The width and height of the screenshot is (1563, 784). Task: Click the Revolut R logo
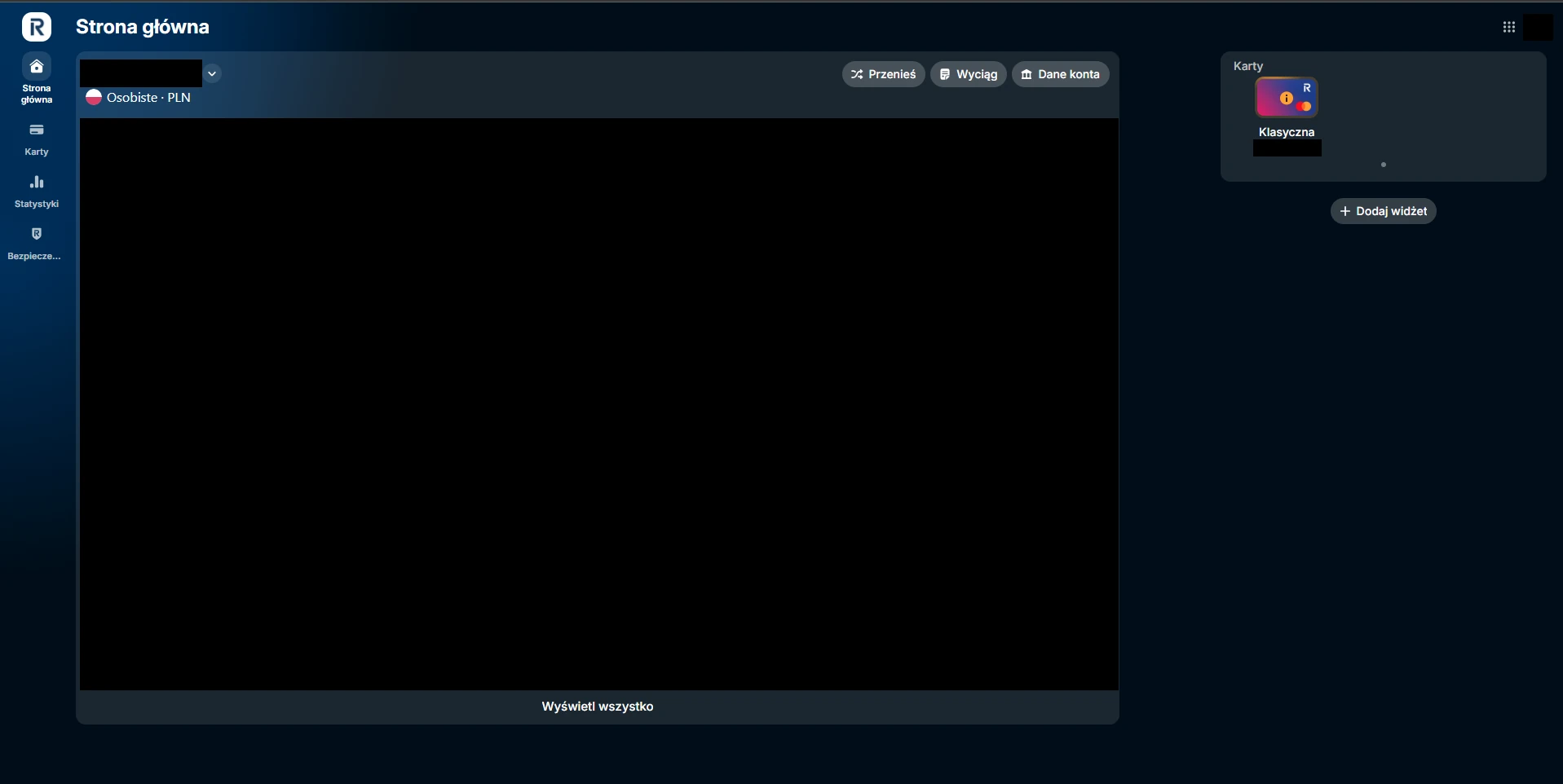pyautogui.click(x=36, y=27)
